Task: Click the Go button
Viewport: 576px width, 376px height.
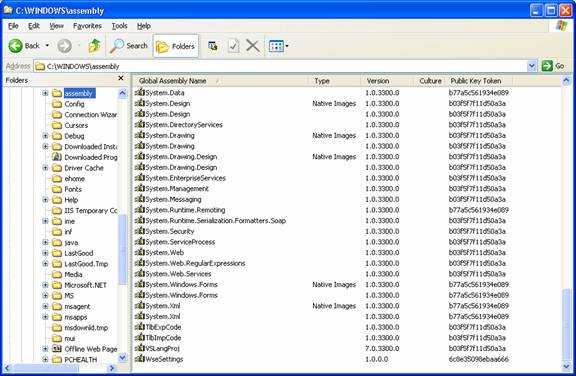Action: click(553, 66)
